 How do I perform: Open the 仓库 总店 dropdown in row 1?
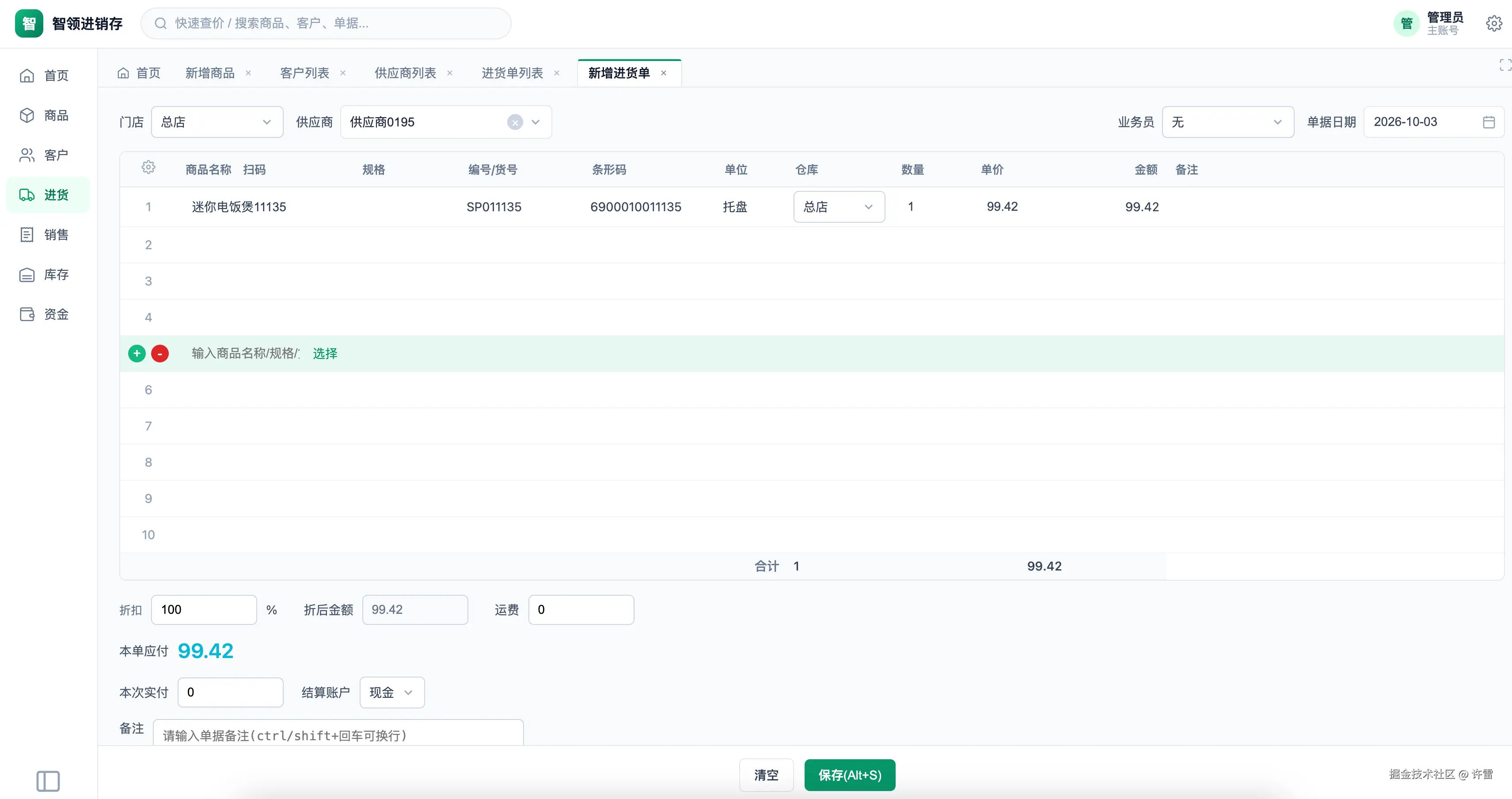[839, 207]
